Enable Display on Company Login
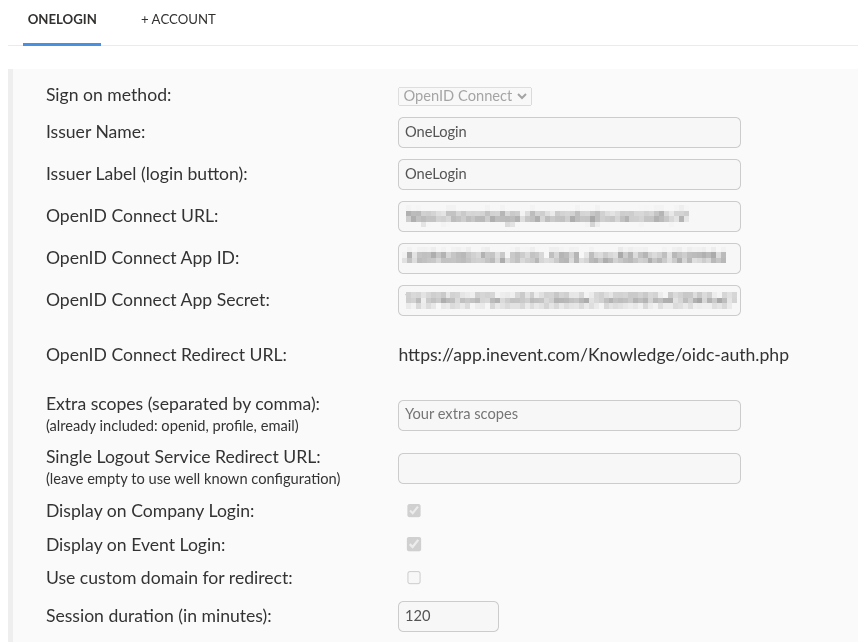The width and height of the screenshot is (858, 642). tap(413, 510)
